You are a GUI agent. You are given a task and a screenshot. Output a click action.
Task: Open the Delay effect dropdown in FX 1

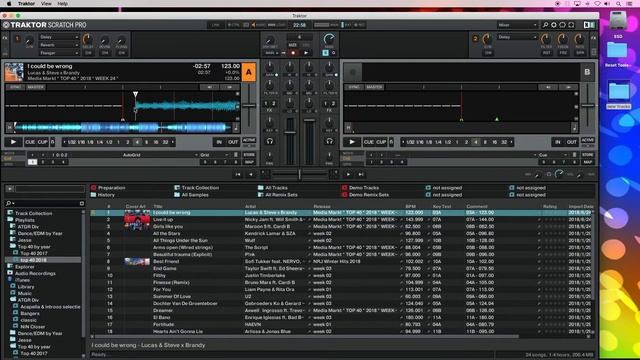coord(59,37)
